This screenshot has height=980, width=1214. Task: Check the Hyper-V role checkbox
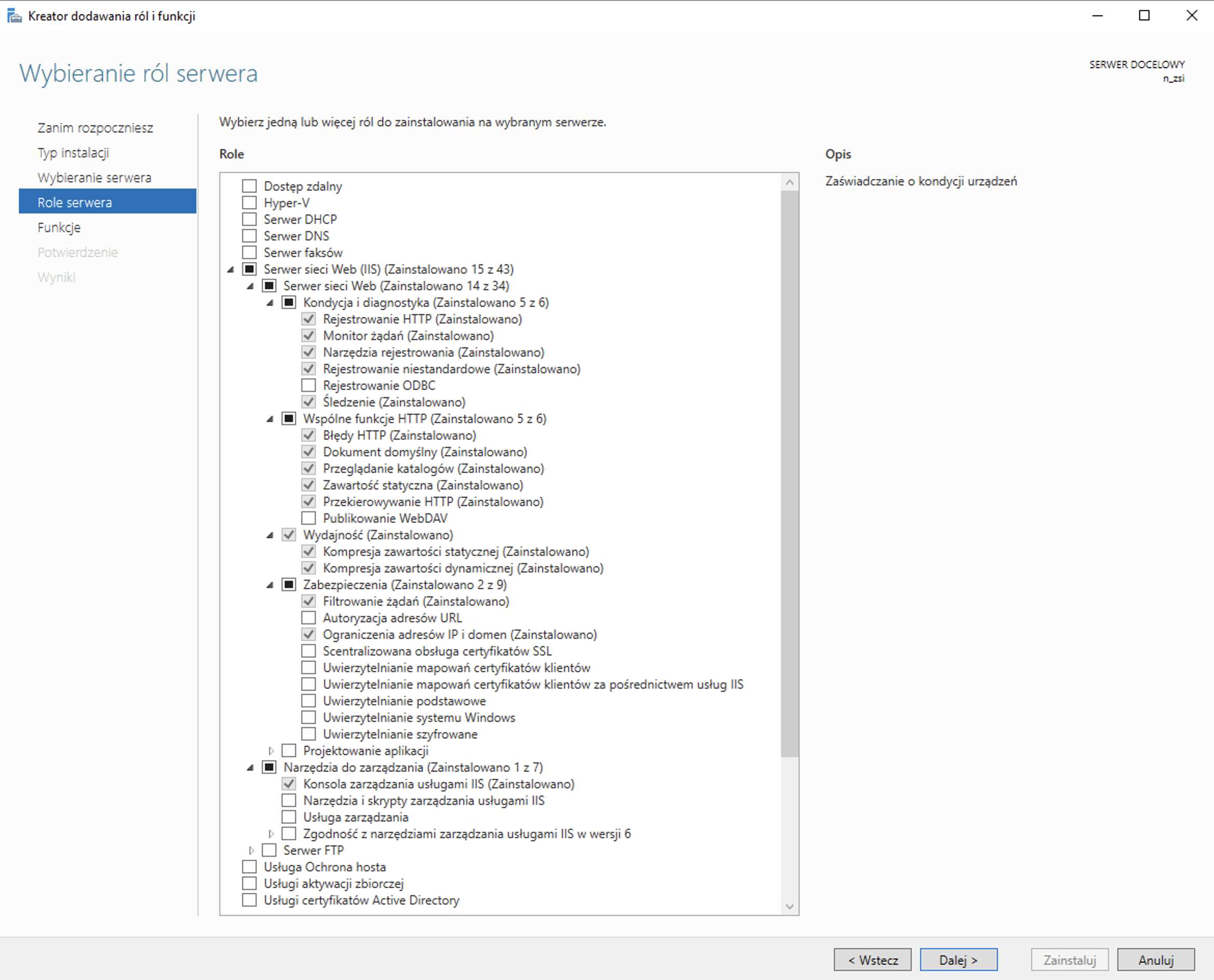point(249,202)
